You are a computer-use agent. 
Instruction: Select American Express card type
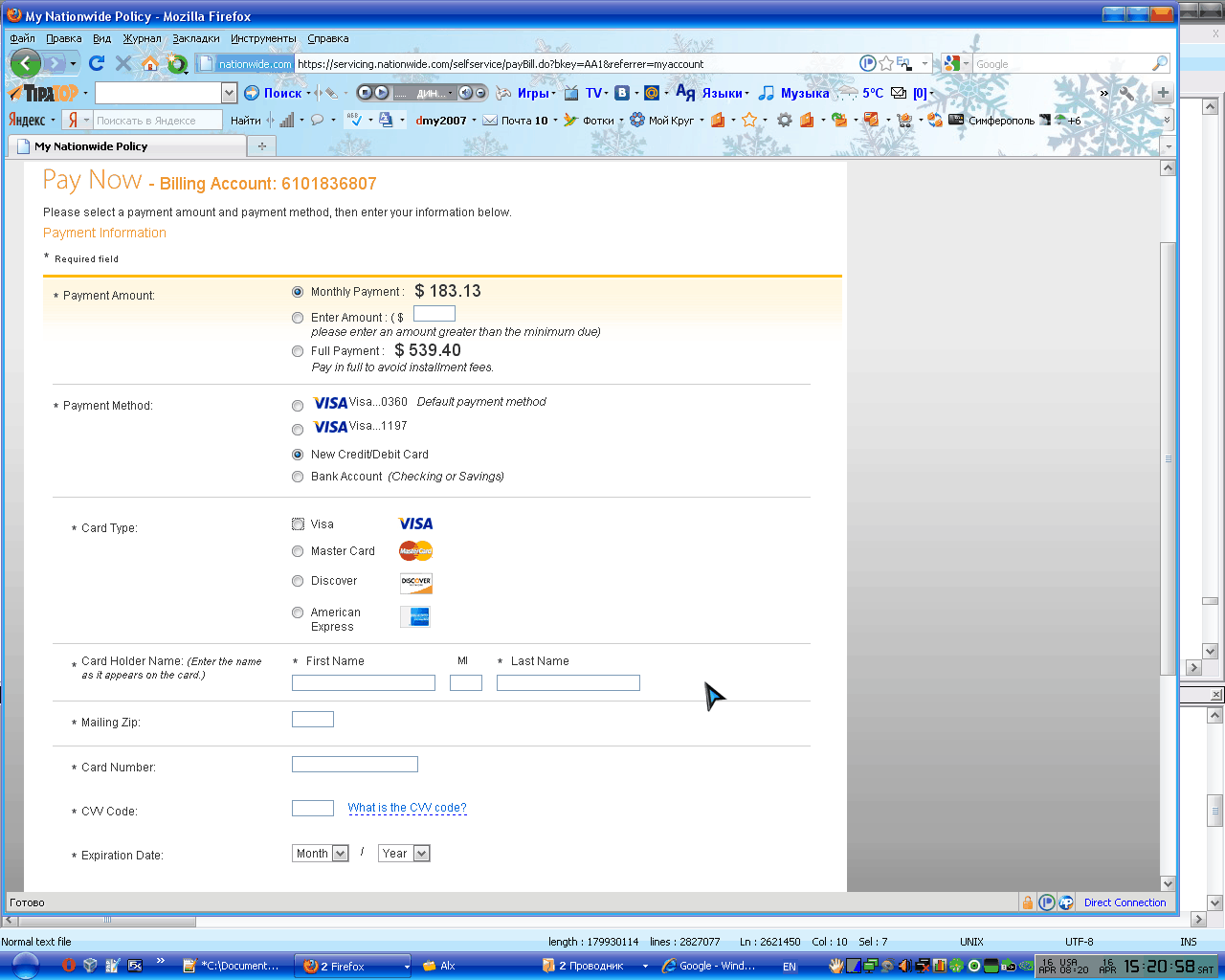coord(298,612)
